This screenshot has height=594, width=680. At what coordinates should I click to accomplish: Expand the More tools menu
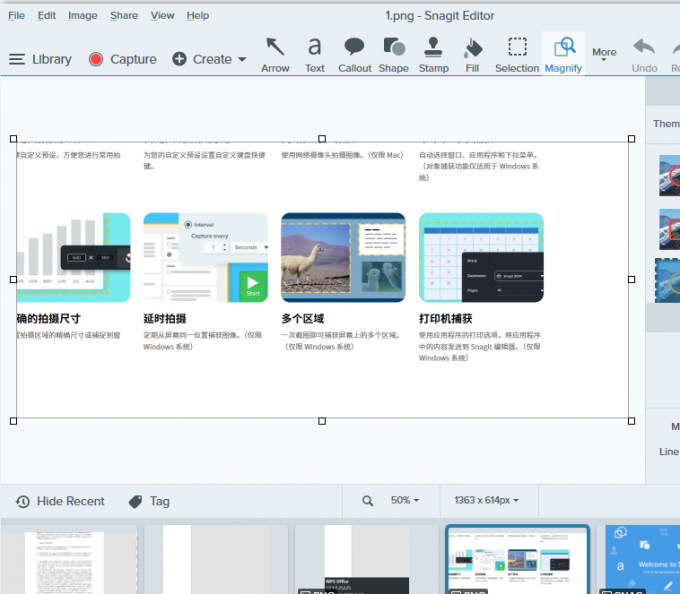coord(604,54)
